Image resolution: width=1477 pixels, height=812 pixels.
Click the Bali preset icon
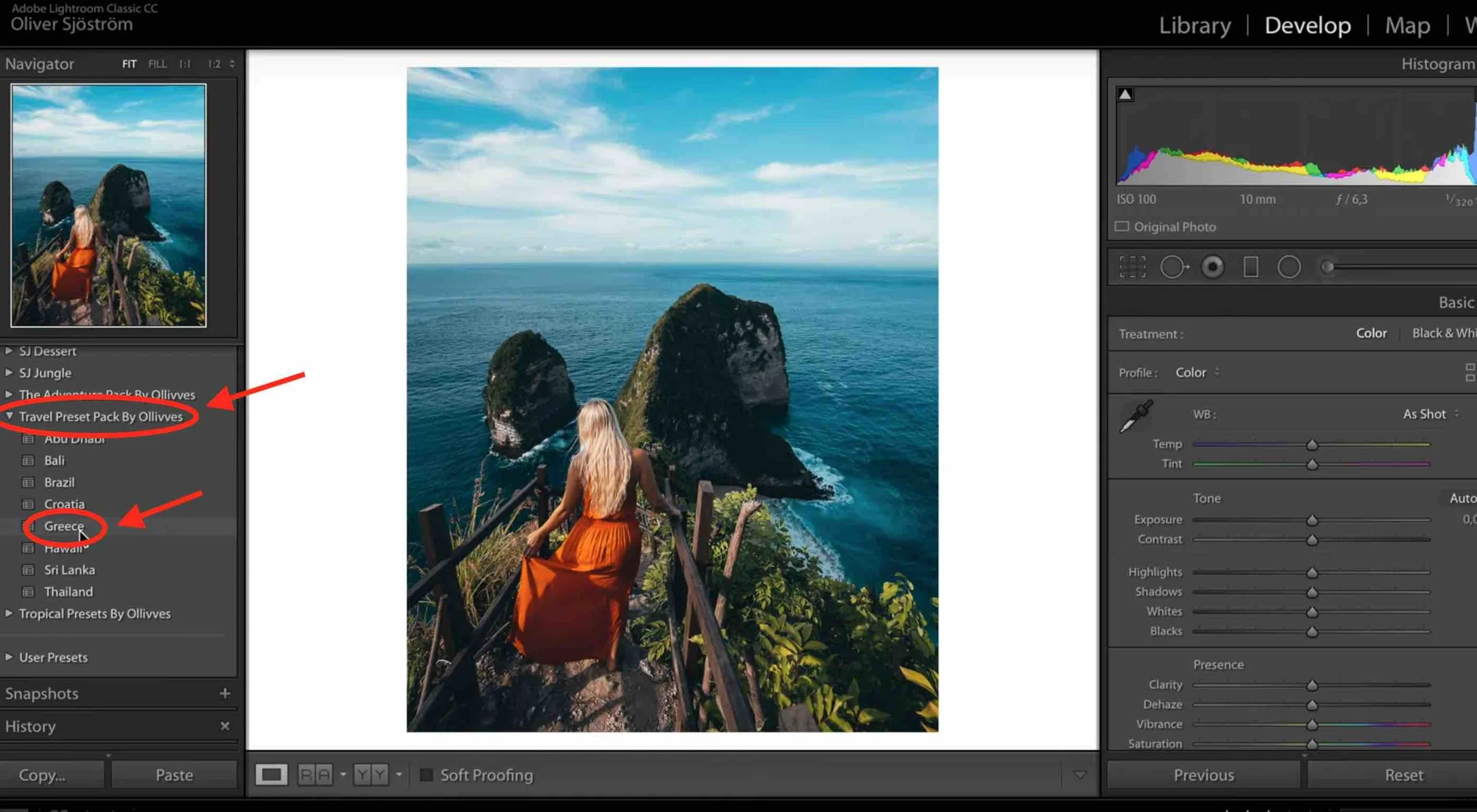pyautogui.click(x=28, y=461)
